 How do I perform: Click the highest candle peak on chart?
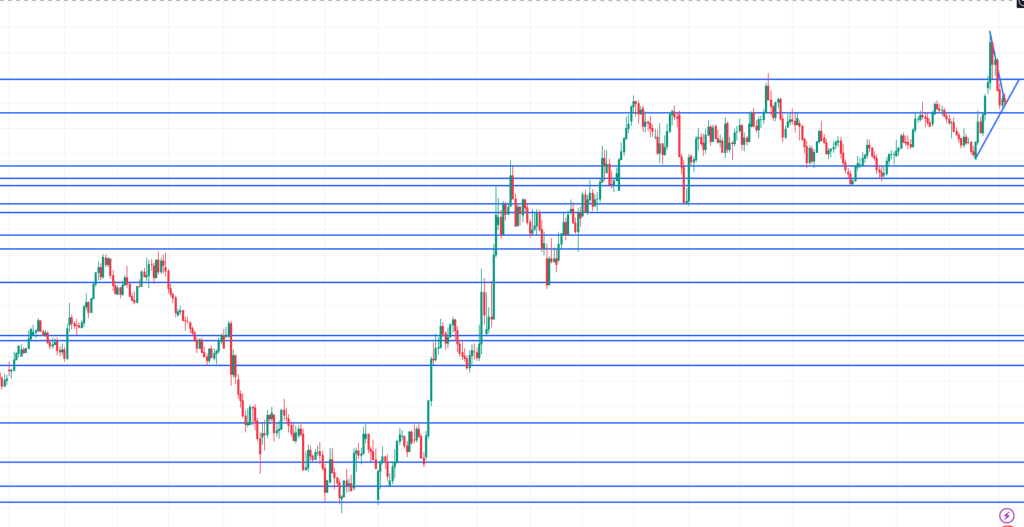click(x=990, y=33)
